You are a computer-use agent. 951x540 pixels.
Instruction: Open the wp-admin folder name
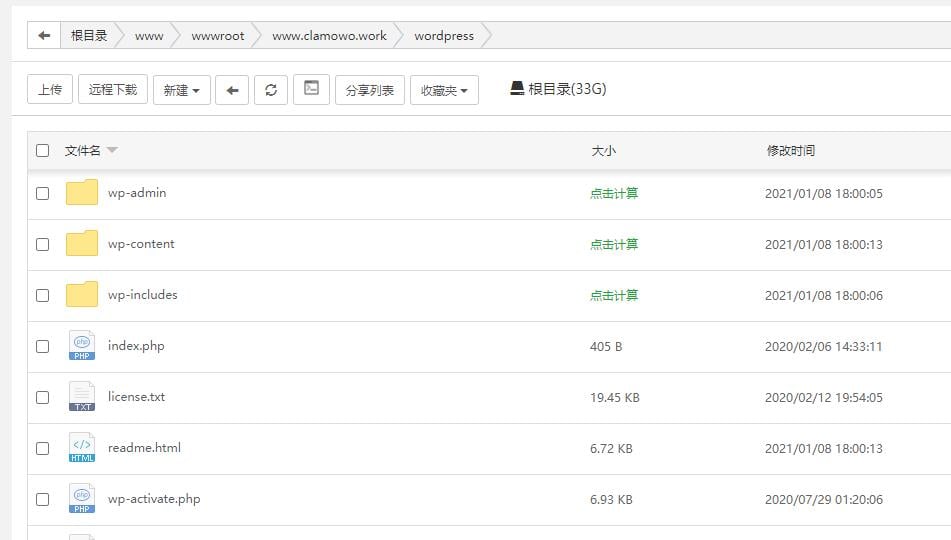137,193
